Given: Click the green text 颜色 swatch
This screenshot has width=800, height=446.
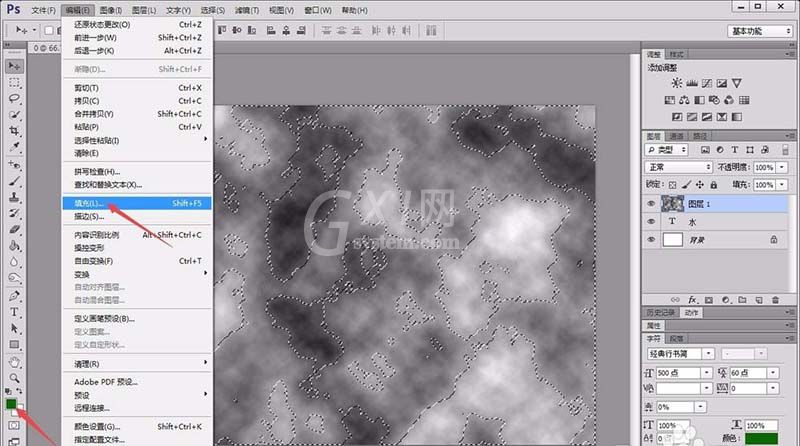Looking at the screenshot, I should tap(761, 438).
